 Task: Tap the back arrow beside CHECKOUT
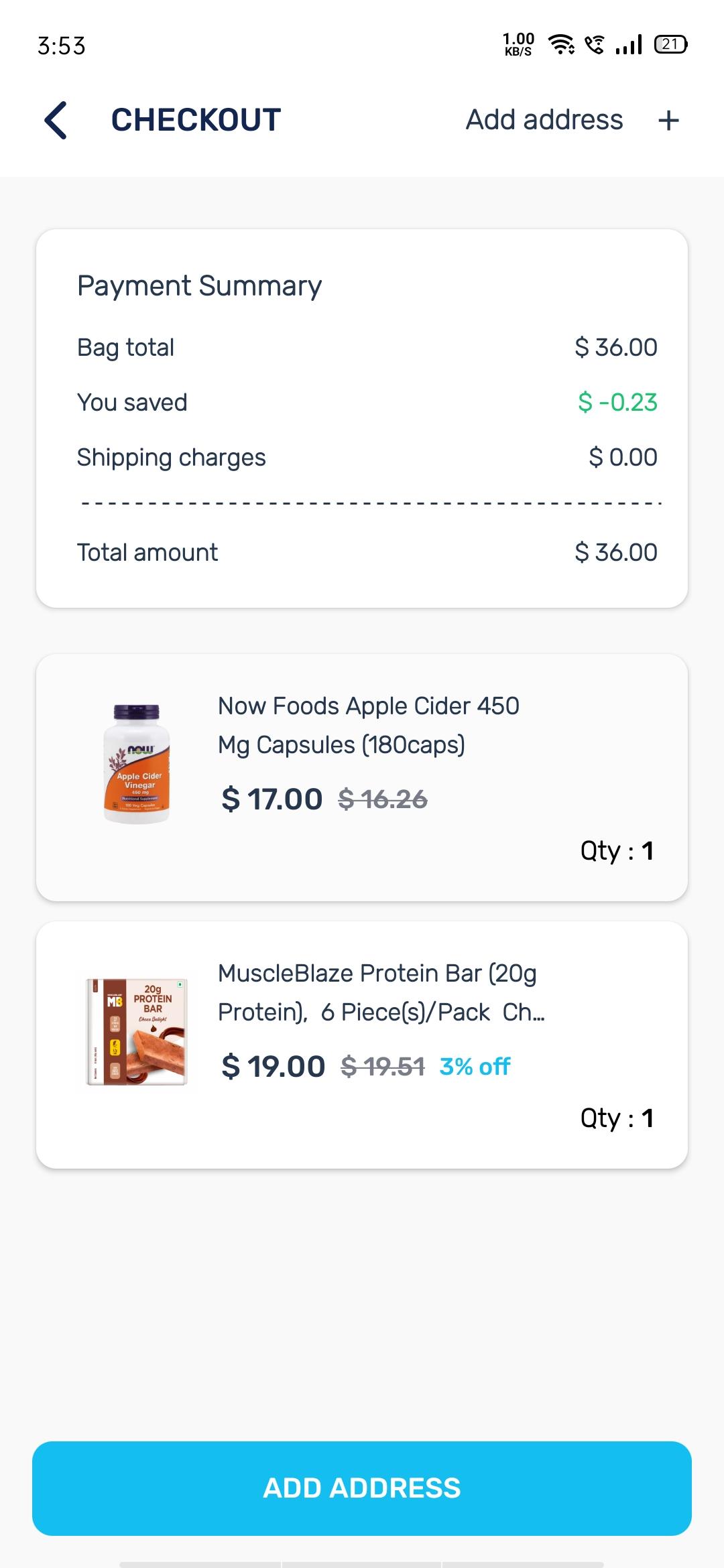(x=56, y=121)
